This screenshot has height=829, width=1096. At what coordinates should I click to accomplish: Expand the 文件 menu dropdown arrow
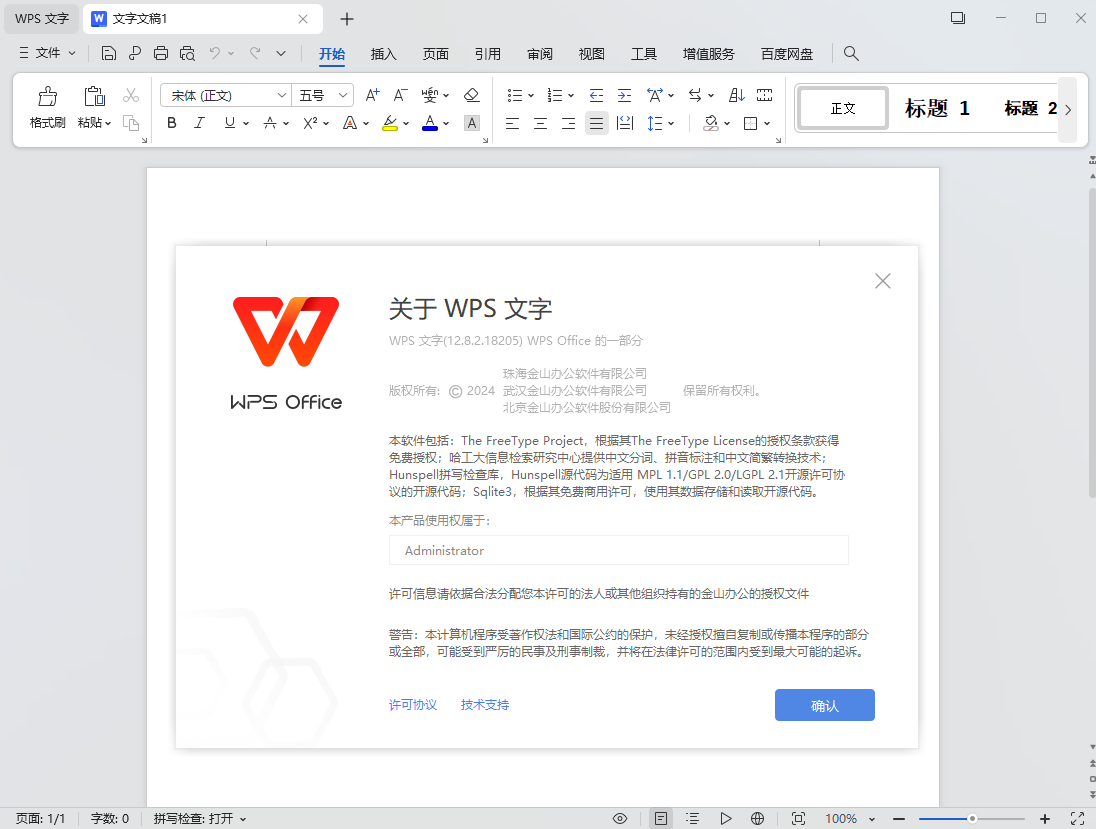[72, 53]
